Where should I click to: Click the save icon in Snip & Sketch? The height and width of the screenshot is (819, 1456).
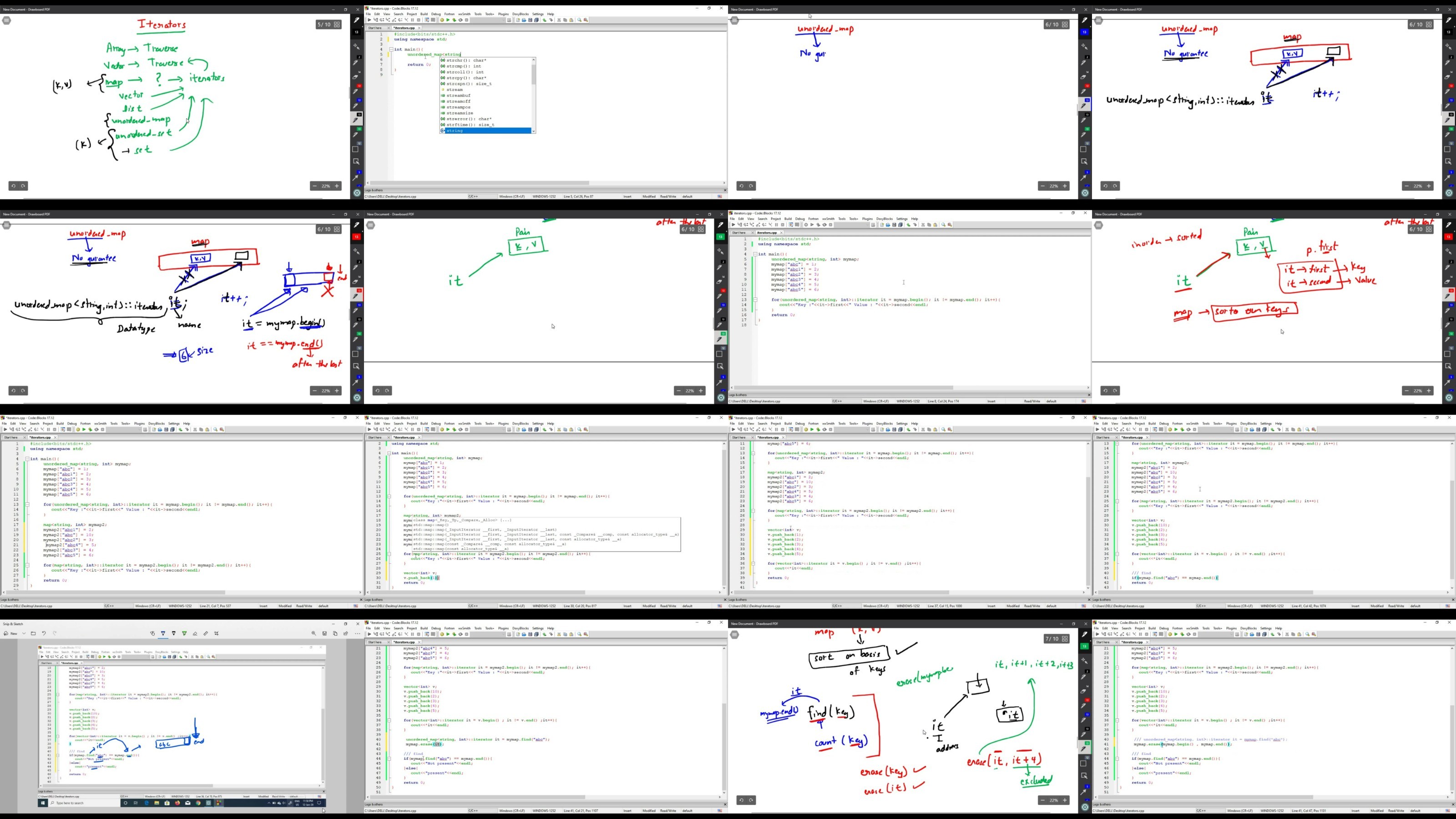(x=325, y=634)
